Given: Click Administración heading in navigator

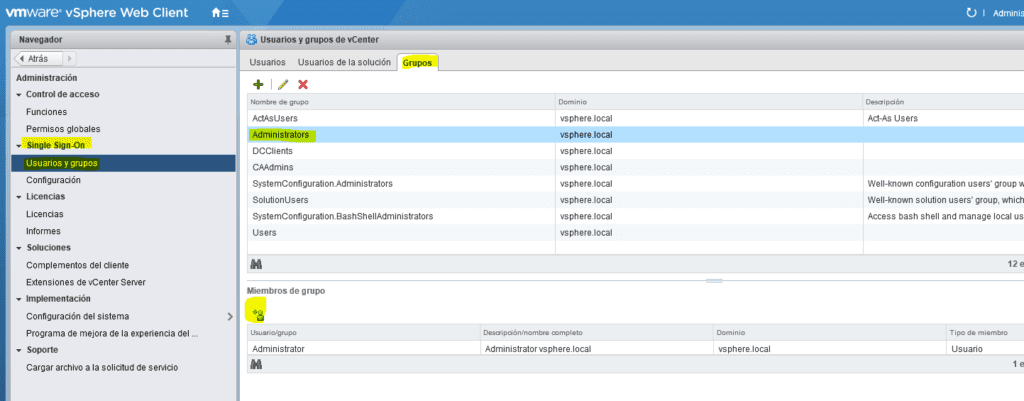Looking at the screenshot, I should point(46,78).
